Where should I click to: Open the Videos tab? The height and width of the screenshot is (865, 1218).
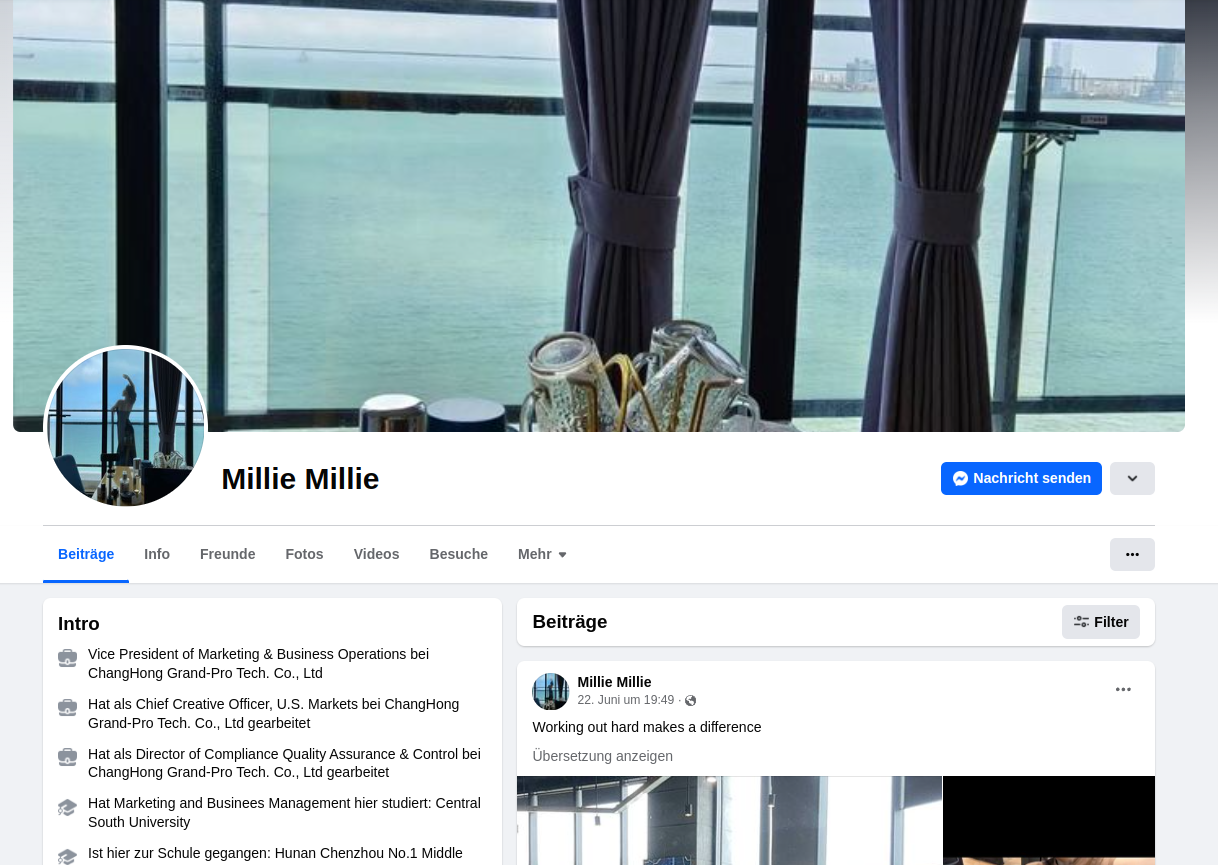376,554
